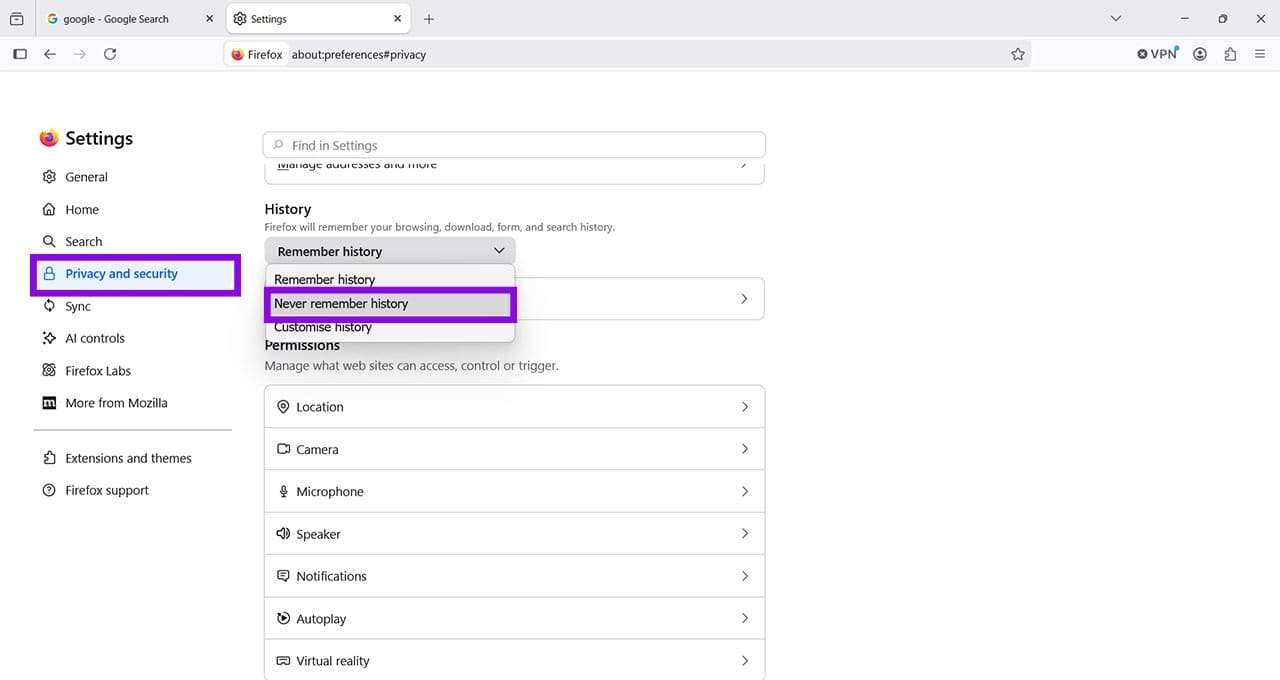Click the Microphone icon in Permissions
1280x680 pixels.
pyautogui.click(x=283, y=491)
